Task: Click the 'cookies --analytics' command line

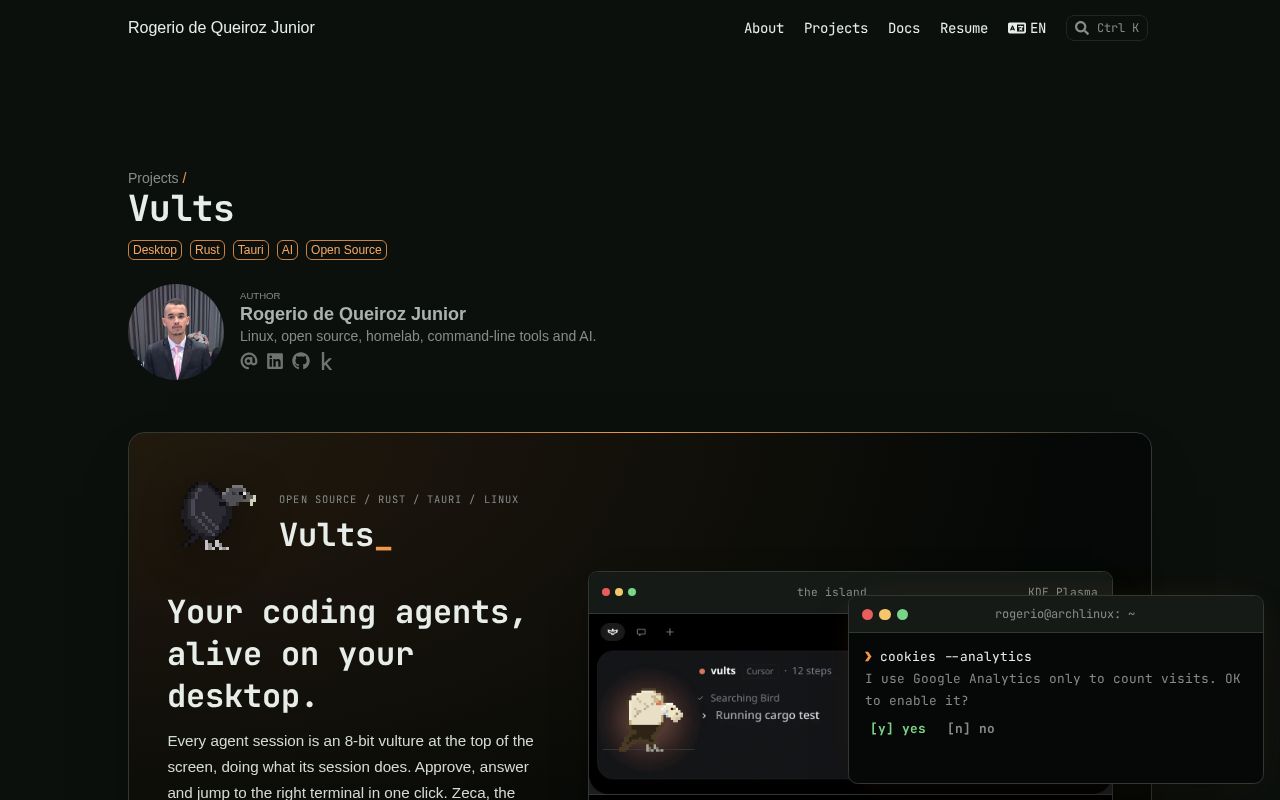Action: [x=955, y=657]
